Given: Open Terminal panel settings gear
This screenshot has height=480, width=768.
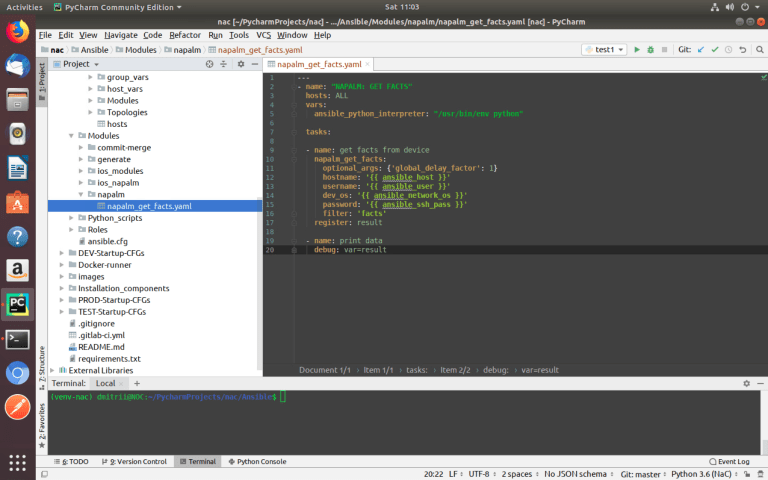Looking at the screenshot, I should (x=746, y=384).
